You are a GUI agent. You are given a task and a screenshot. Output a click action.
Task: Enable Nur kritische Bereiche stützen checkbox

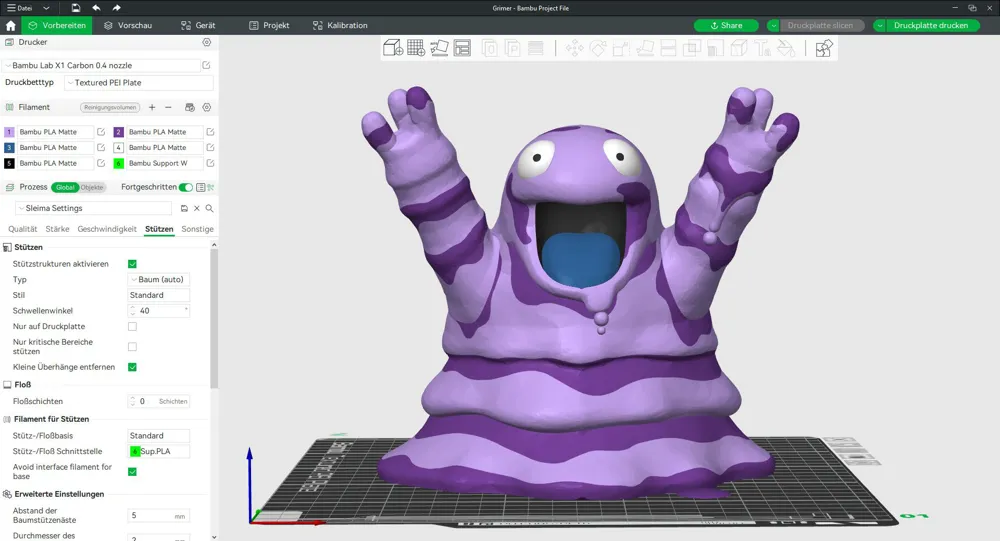click(x=132, y=346)
